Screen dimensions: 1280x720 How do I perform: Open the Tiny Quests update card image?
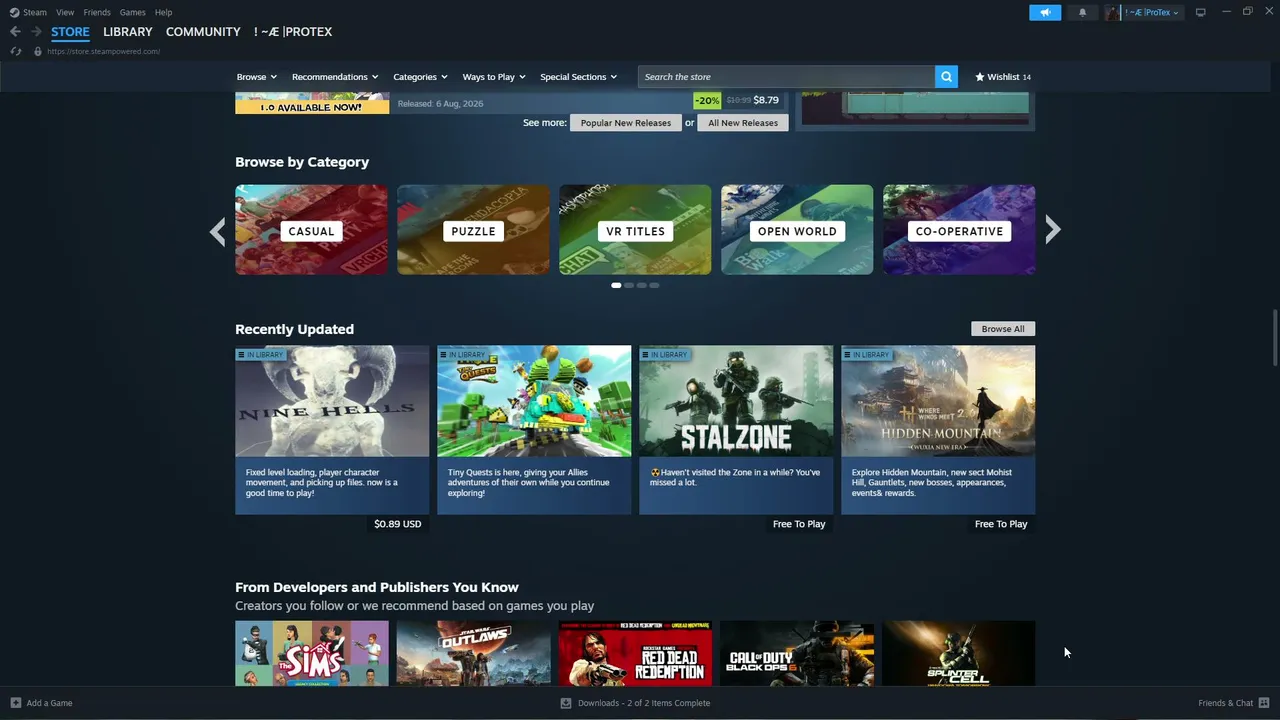click(x=534, y=401)
